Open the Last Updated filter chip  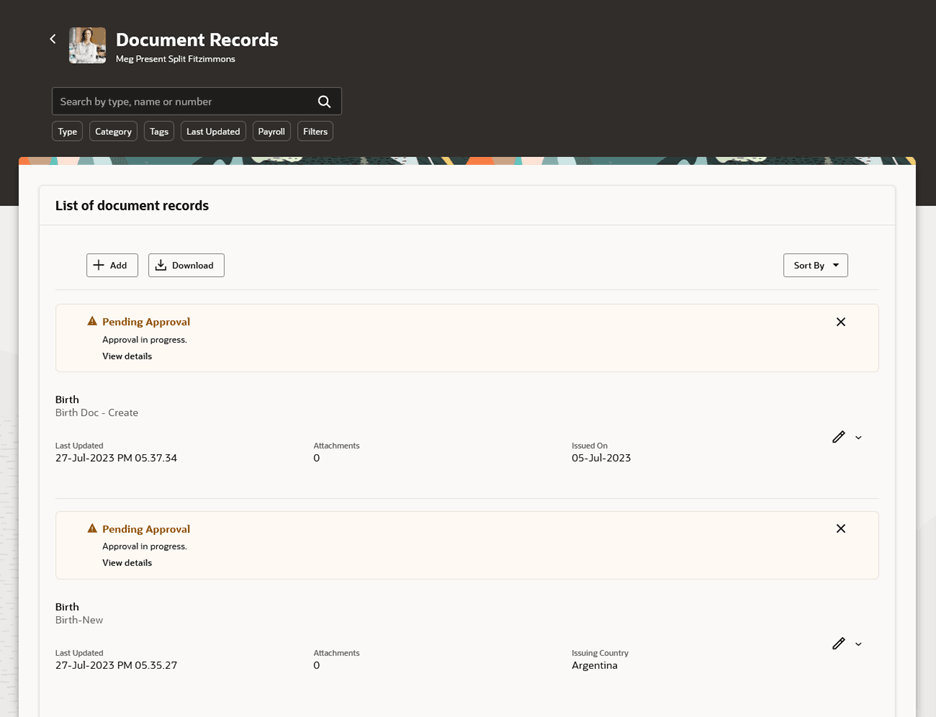point(213,131)
